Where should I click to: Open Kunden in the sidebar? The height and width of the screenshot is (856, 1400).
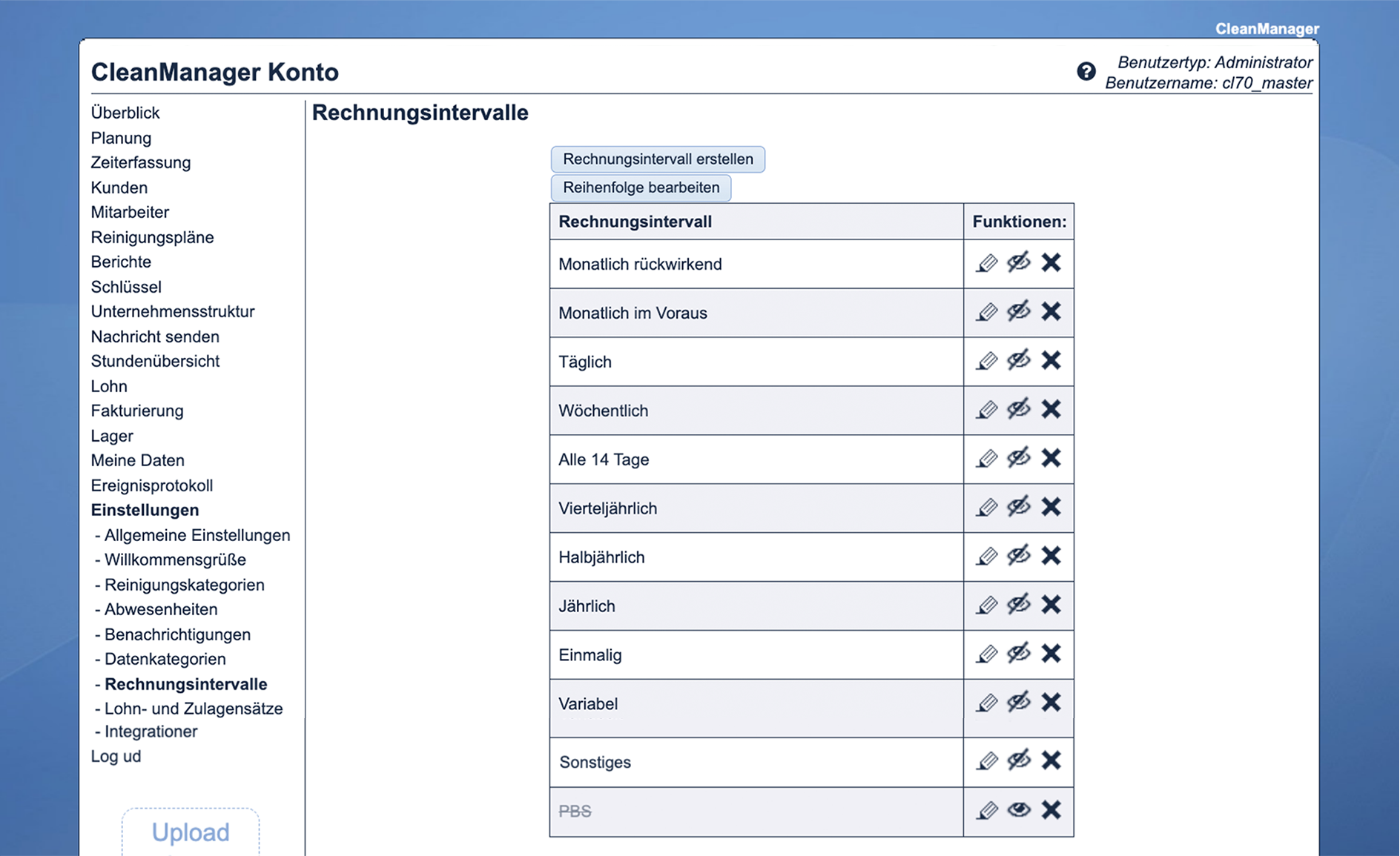click(x=119, y=188)
